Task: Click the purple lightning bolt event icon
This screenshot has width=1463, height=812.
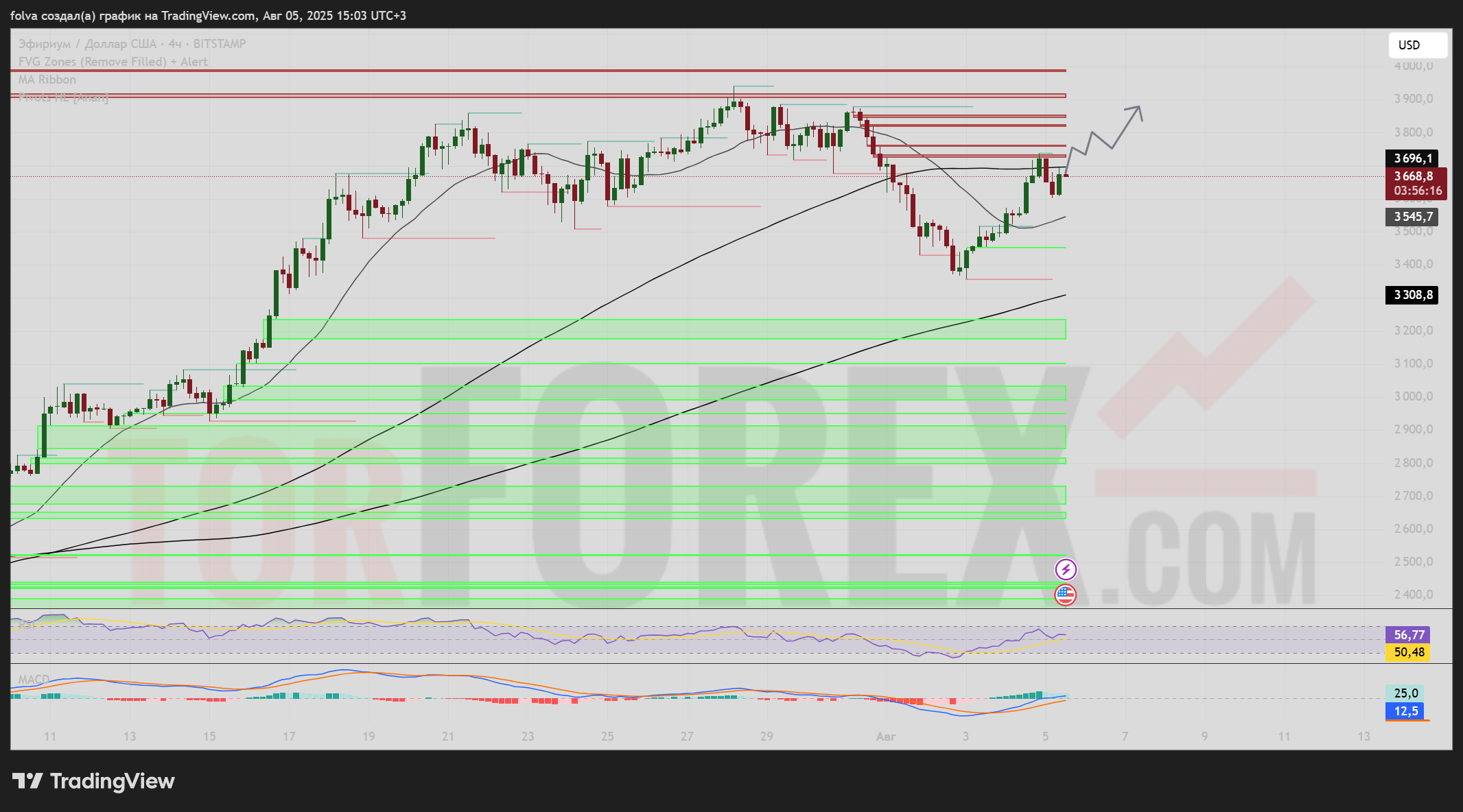Action: tap(1065, 569)
